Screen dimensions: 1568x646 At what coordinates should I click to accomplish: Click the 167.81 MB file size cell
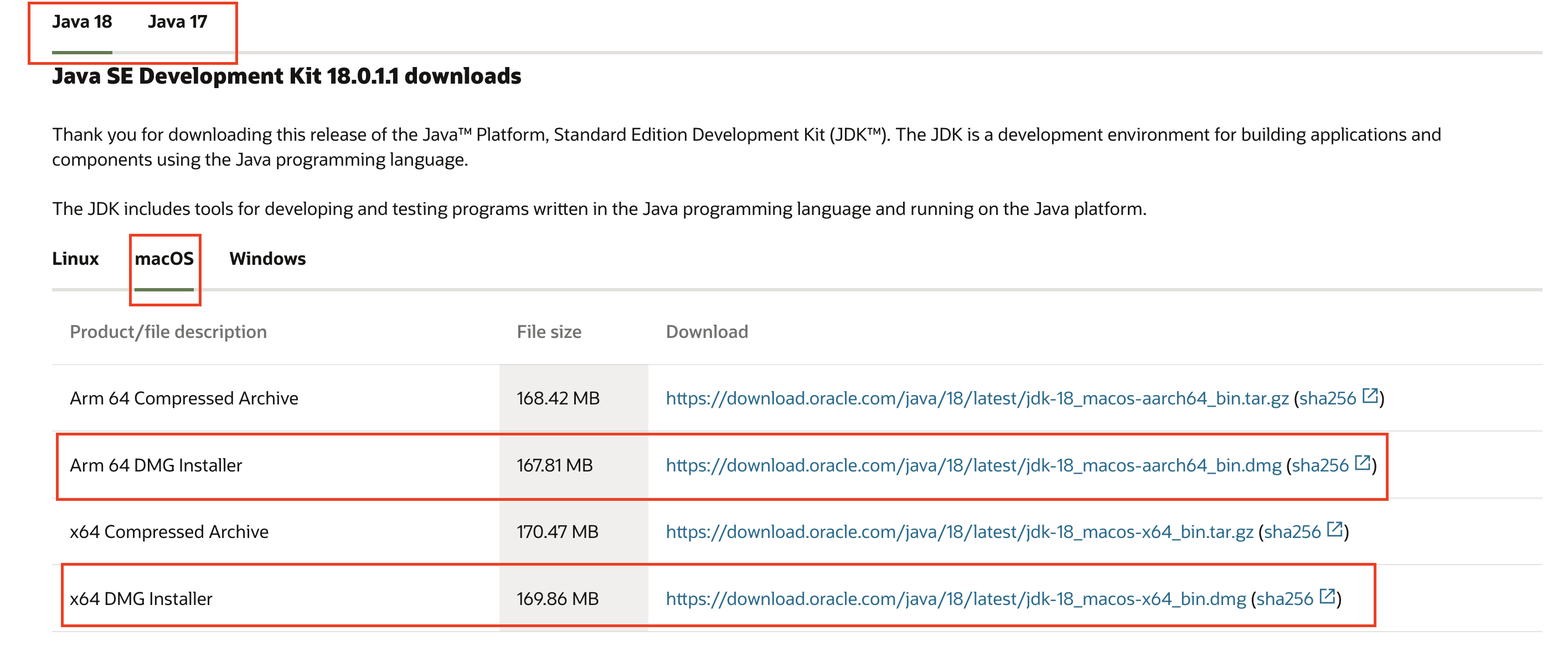tap(554, 465)
